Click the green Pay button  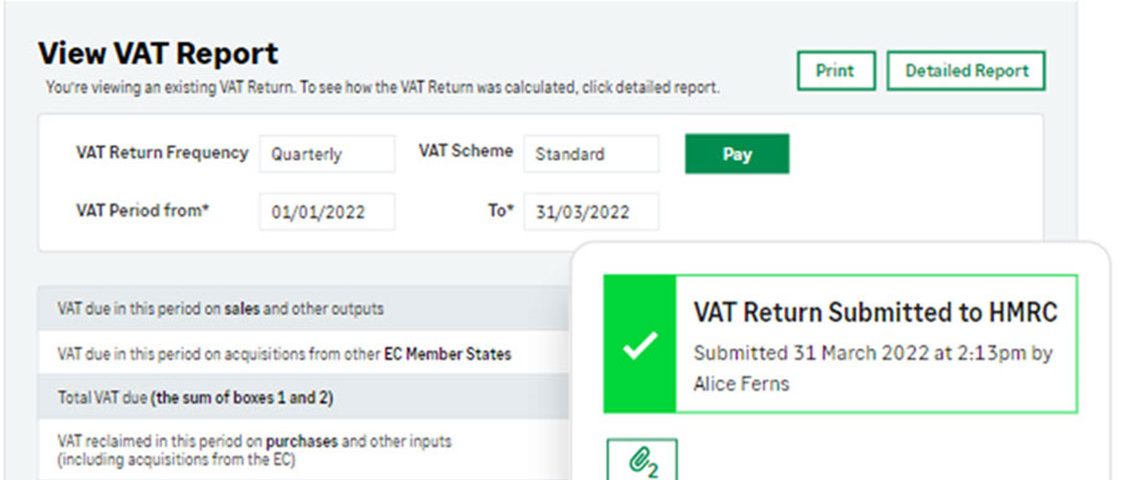737,154
